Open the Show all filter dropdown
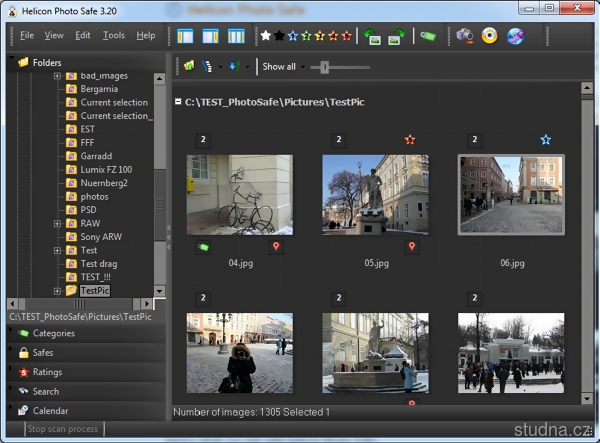 [282, 67]
